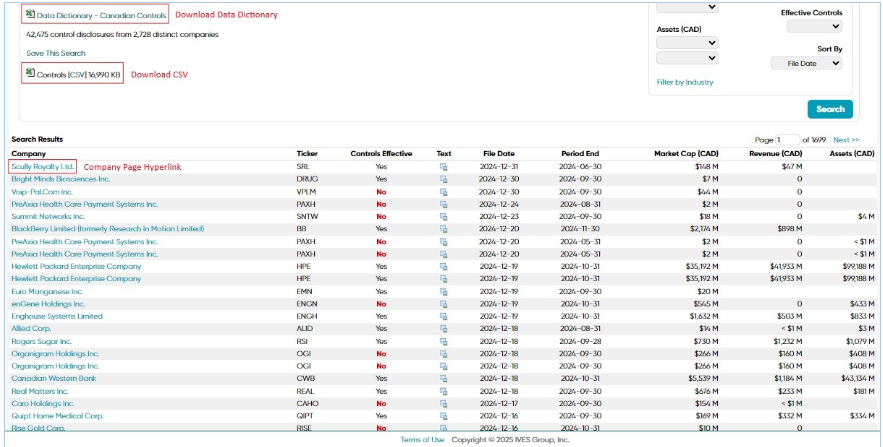Click the Market Cap (CAD) column header

click(x=686, y=154)
